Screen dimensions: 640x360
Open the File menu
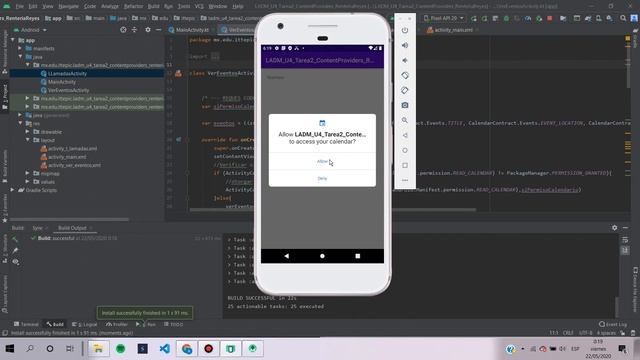tap(20, 7)
